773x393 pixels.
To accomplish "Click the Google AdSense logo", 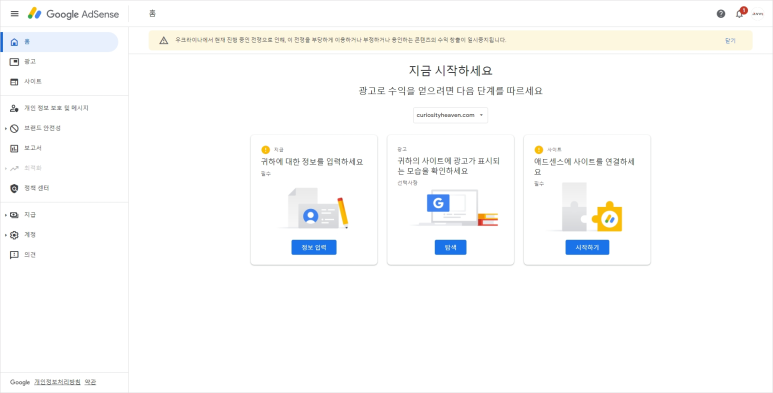I will [x=73, y=14].
